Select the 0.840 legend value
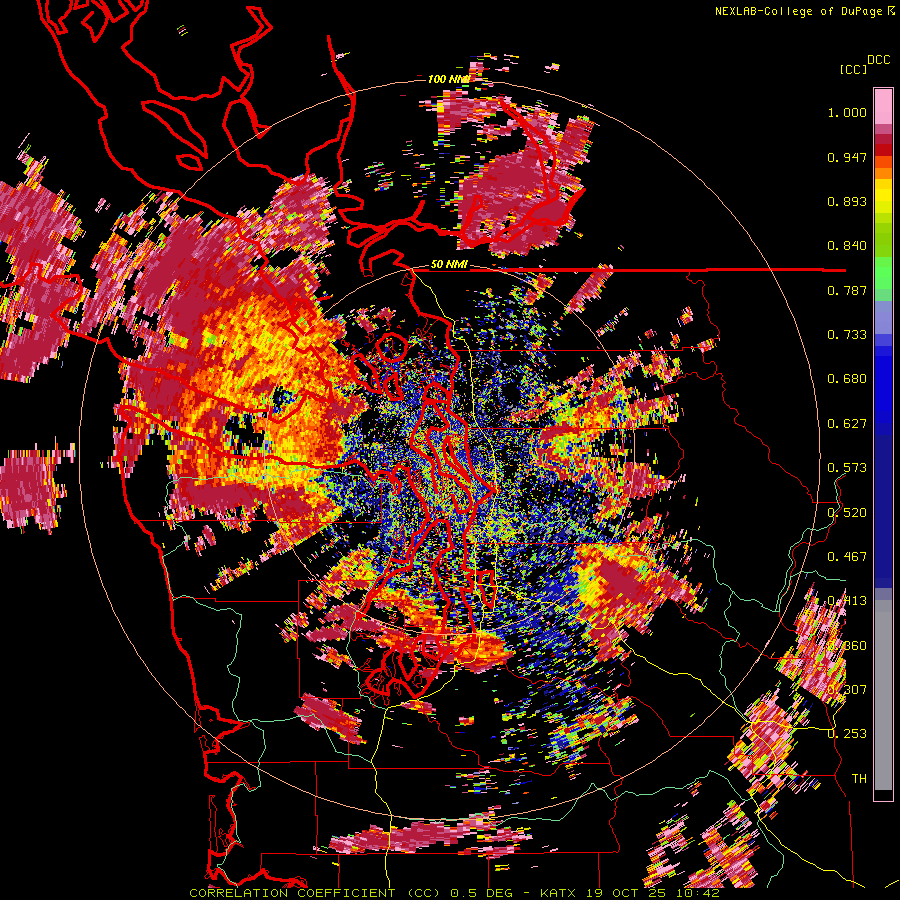 847,246
